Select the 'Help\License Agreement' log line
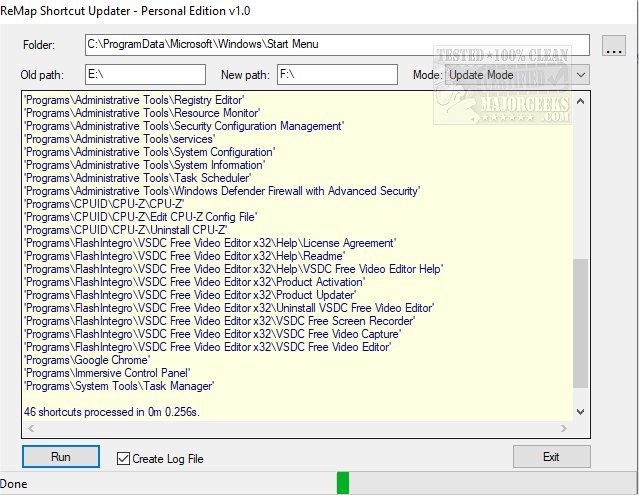The width and height of the screenshot is (639, 495). pos(210,243)
